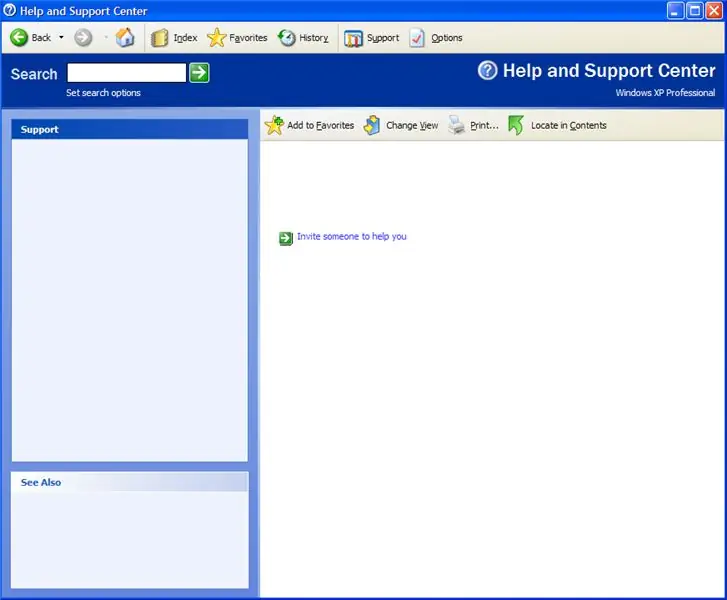Click the Print printer icon
The image size is (727, 600).
457,125
